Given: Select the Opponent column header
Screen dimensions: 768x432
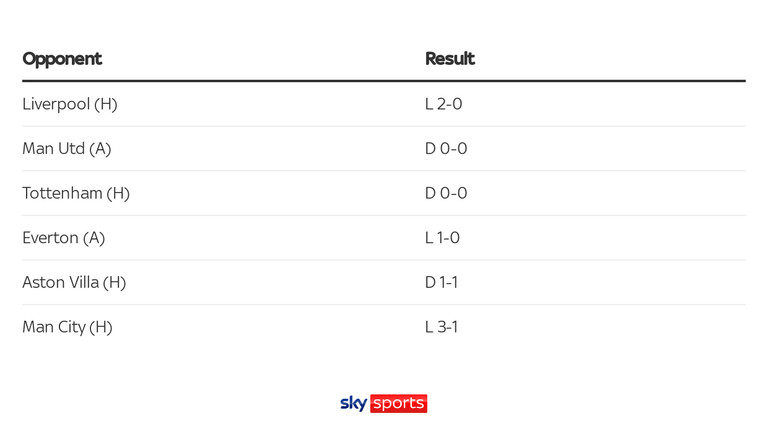Looking at the screenshot, I should tap(62, 59).
